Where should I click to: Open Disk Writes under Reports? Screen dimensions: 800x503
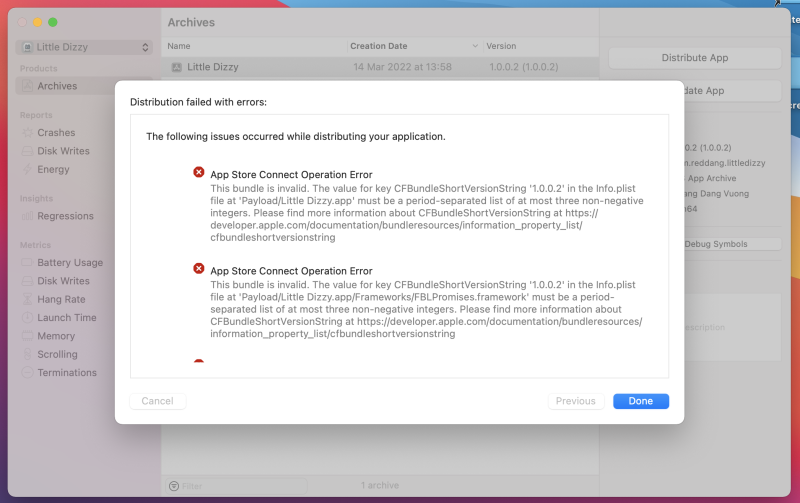63,151
